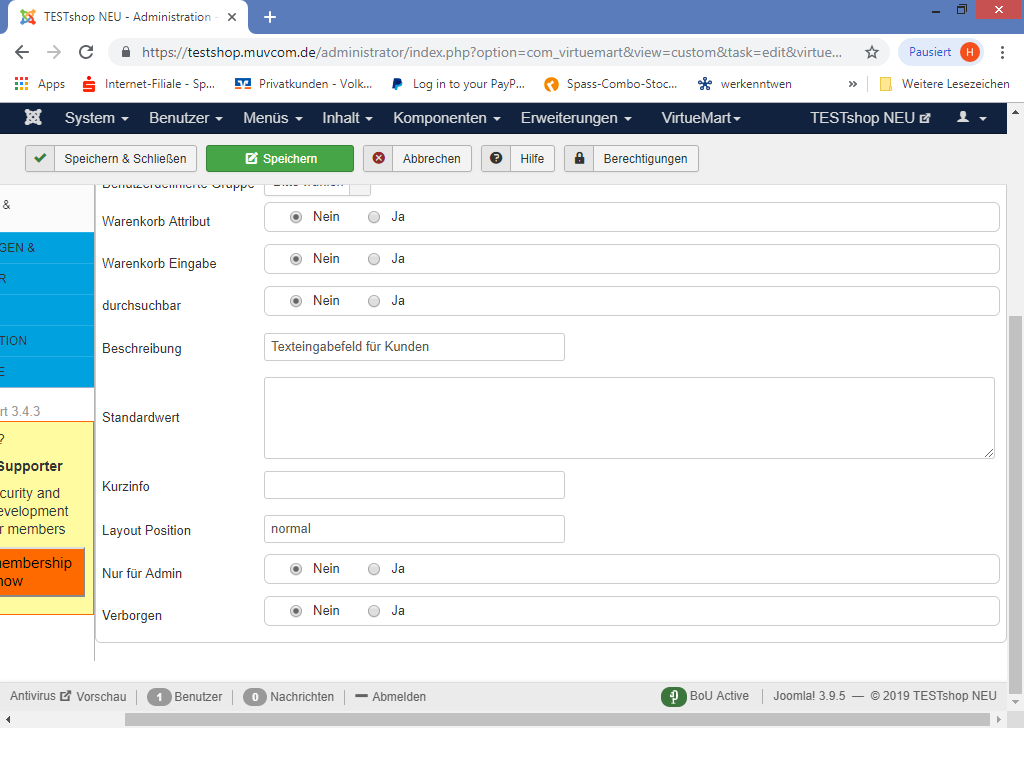This screenshot has width=1024, height=768.
Task: Bookmark this page with the star icon
Action: (871, 52)
